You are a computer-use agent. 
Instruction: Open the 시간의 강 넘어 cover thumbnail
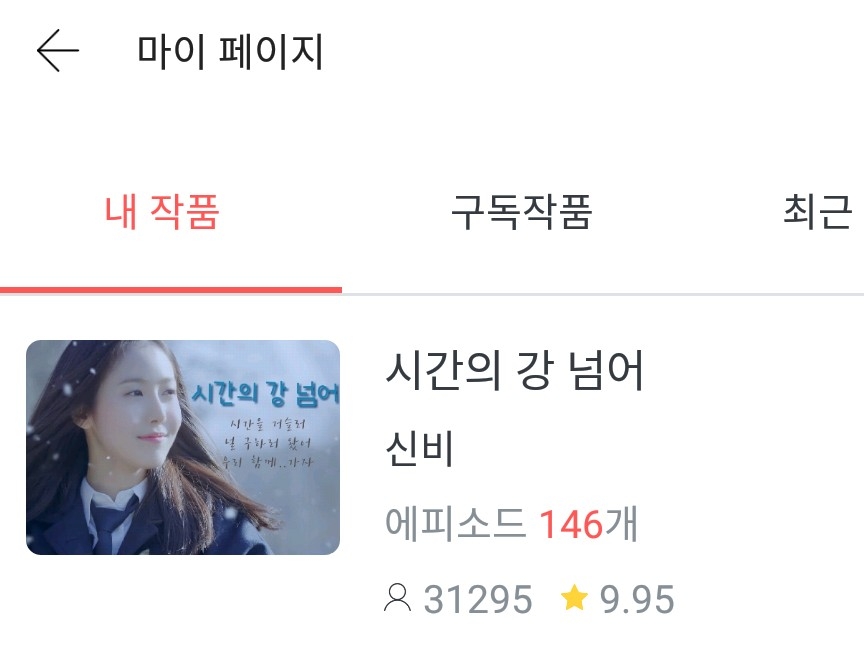(183, 447)
